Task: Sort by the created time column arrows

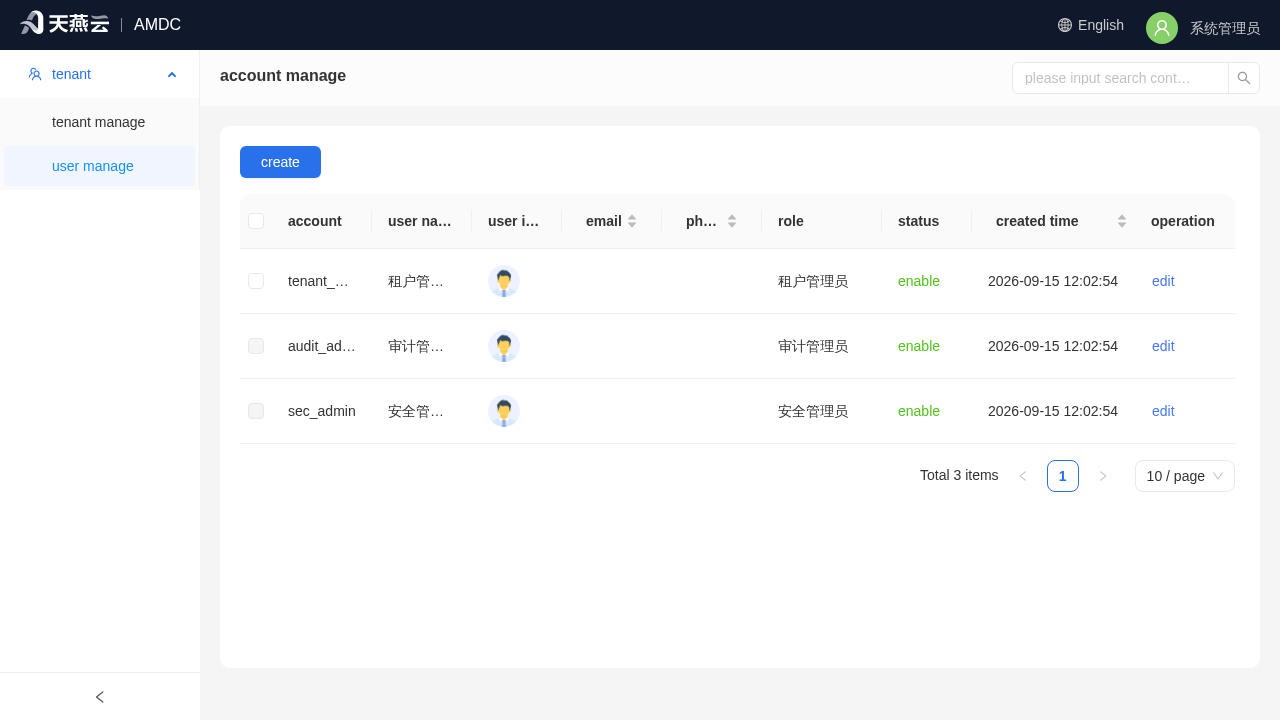Action: (1122, 221)
